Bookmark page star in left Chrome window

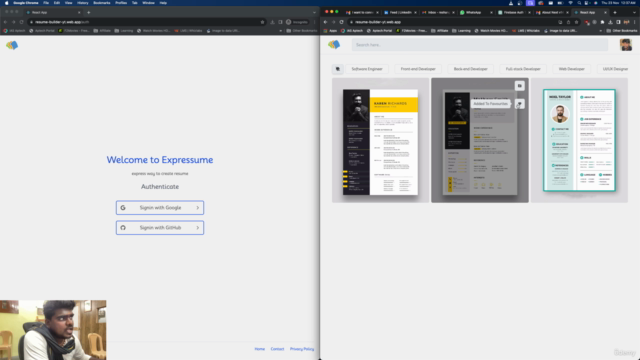click(262, 22)
